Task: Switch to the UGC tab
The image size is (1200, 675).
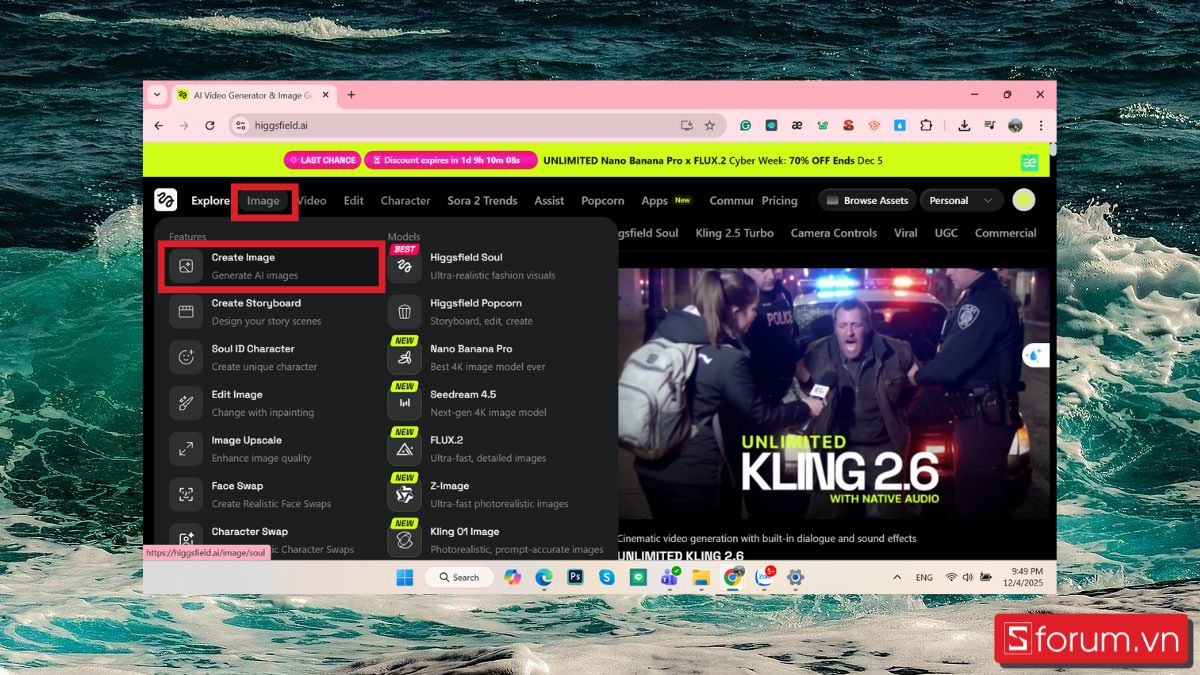Action: pos(946,233)
